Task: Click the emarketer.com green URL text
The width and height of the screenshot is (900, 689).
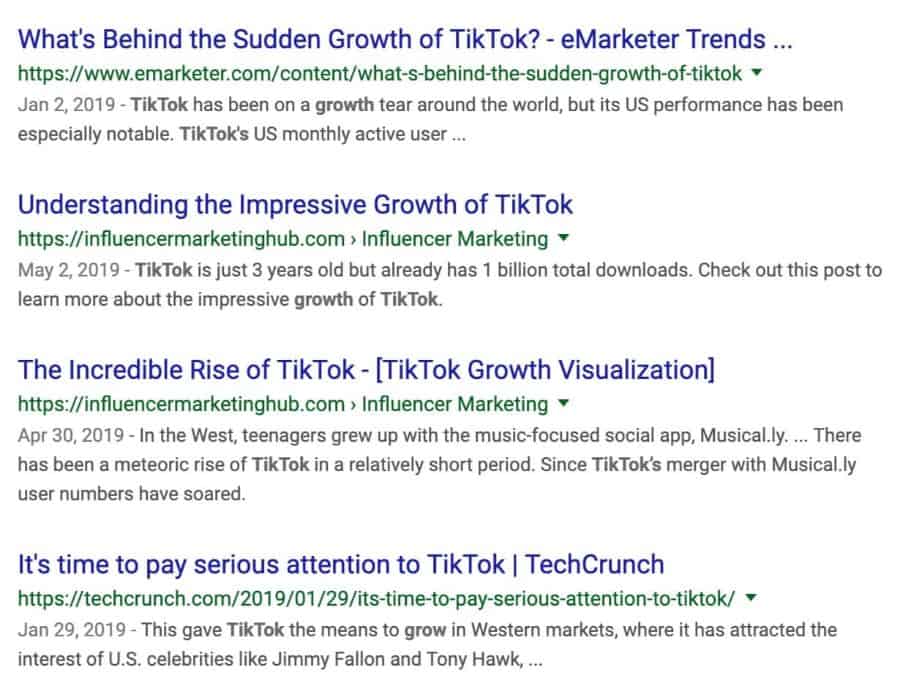Action: (380, 73)
